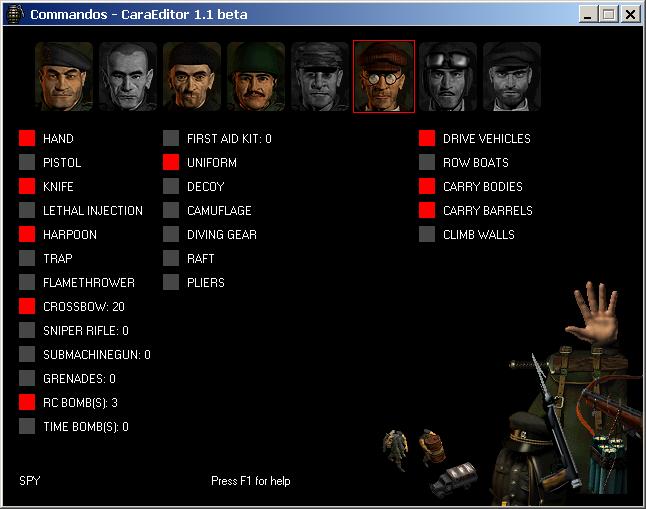Enable the DECOY checkbox
The height and width of the screenshot is (509, 646).
171,186
